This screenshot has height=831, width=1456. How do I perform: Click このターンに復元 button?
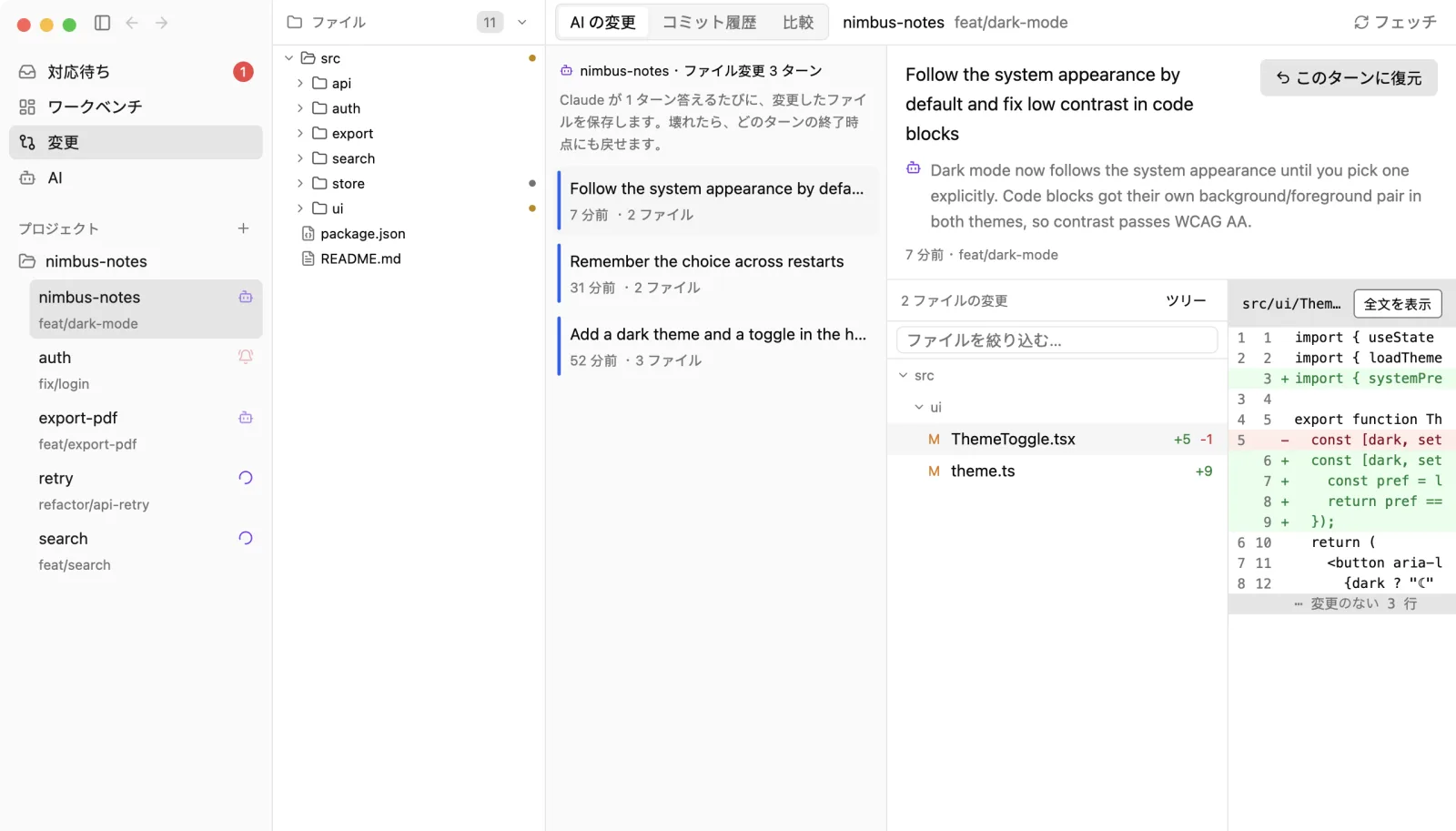coord(1349,78)
